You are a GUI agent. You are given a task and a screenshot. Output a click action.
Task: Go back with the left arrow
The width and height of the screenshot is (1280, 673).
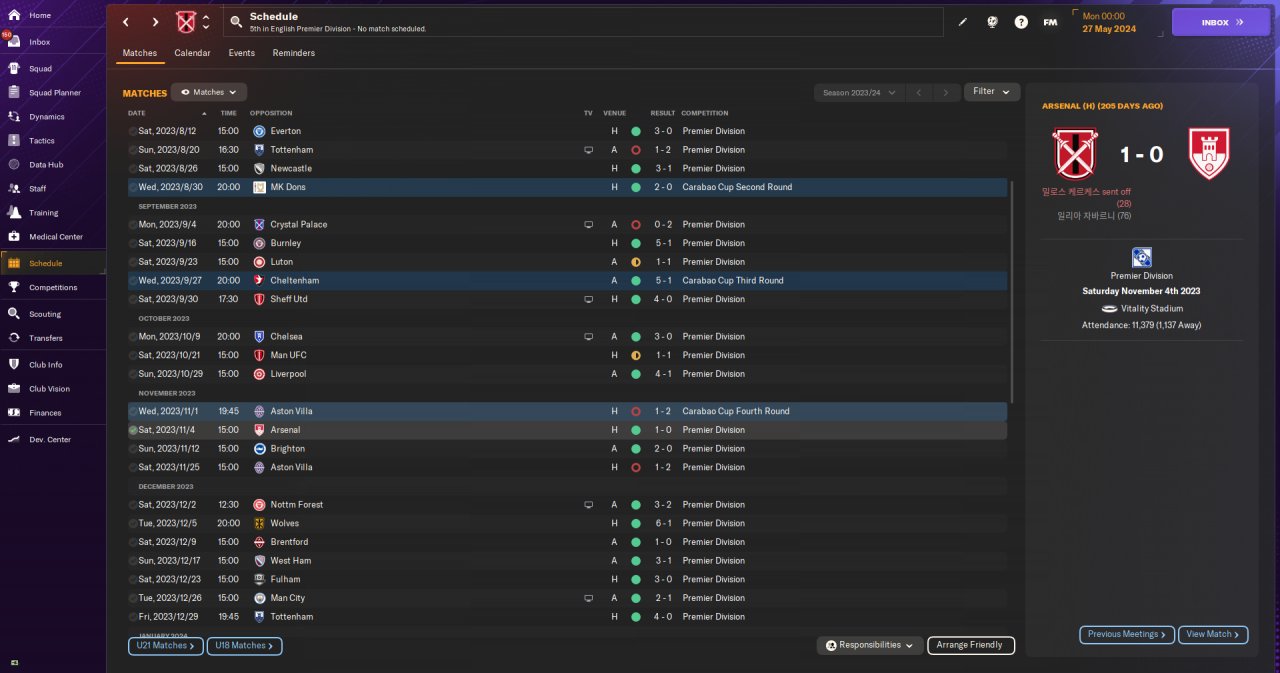(x=126, y=22)
